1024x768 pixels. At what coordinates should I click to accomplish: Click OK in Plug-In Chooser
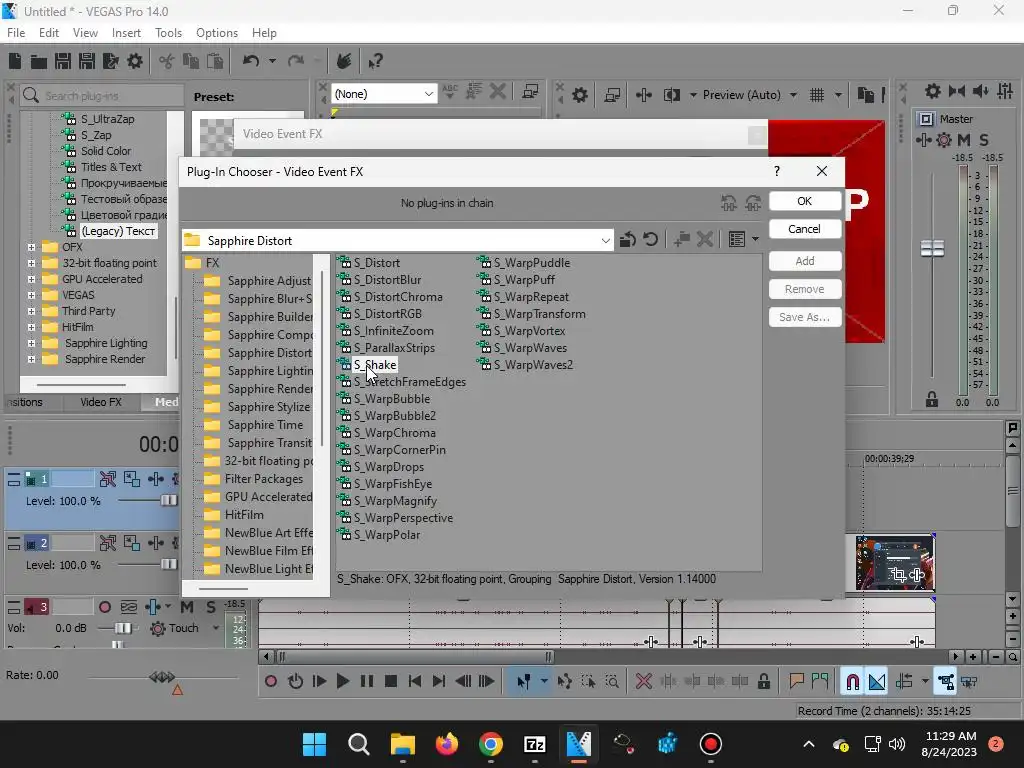(805, 201)
